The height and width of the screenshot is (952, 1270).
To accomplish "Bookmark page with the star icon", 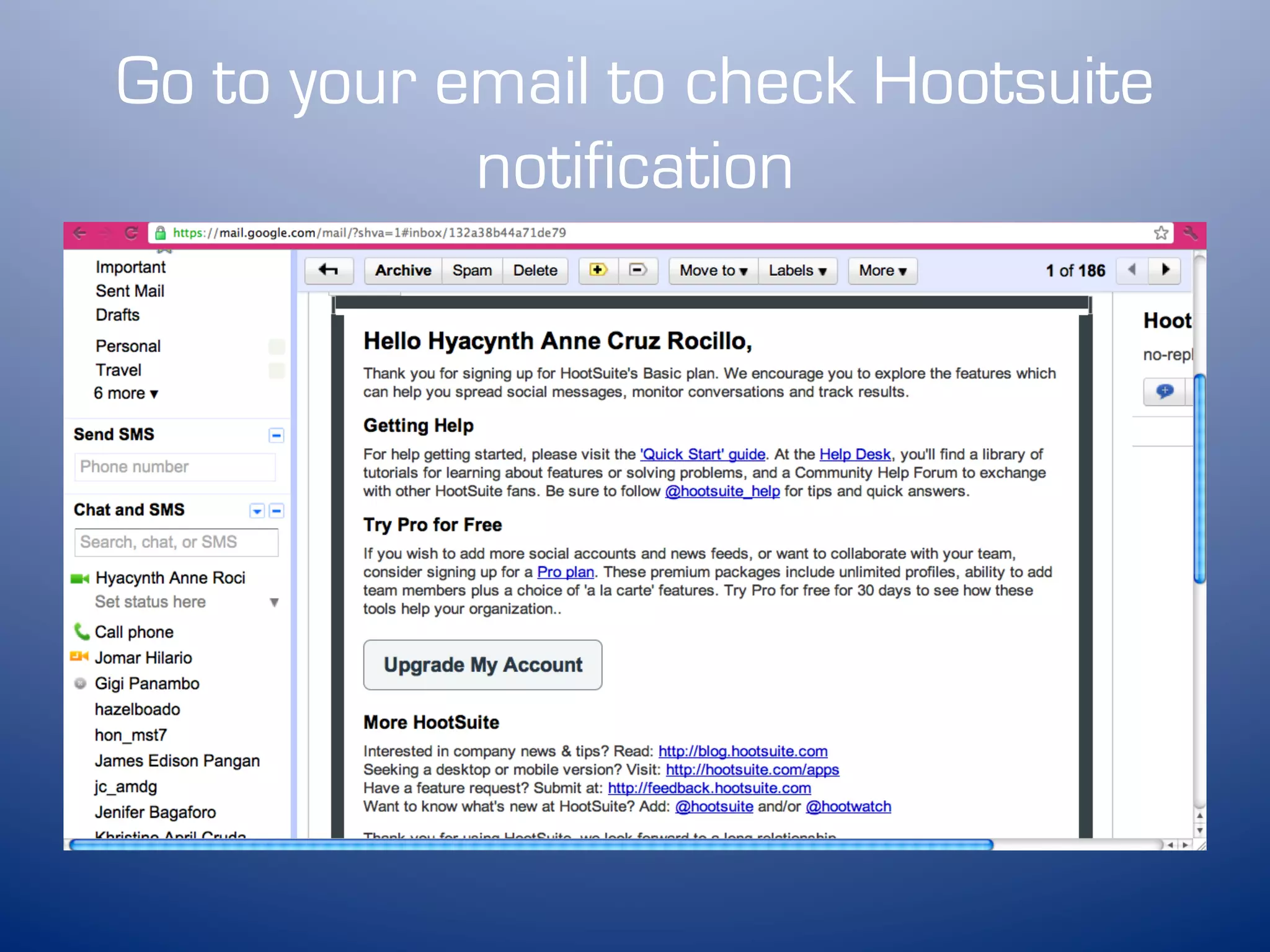I will [1161, 233].
